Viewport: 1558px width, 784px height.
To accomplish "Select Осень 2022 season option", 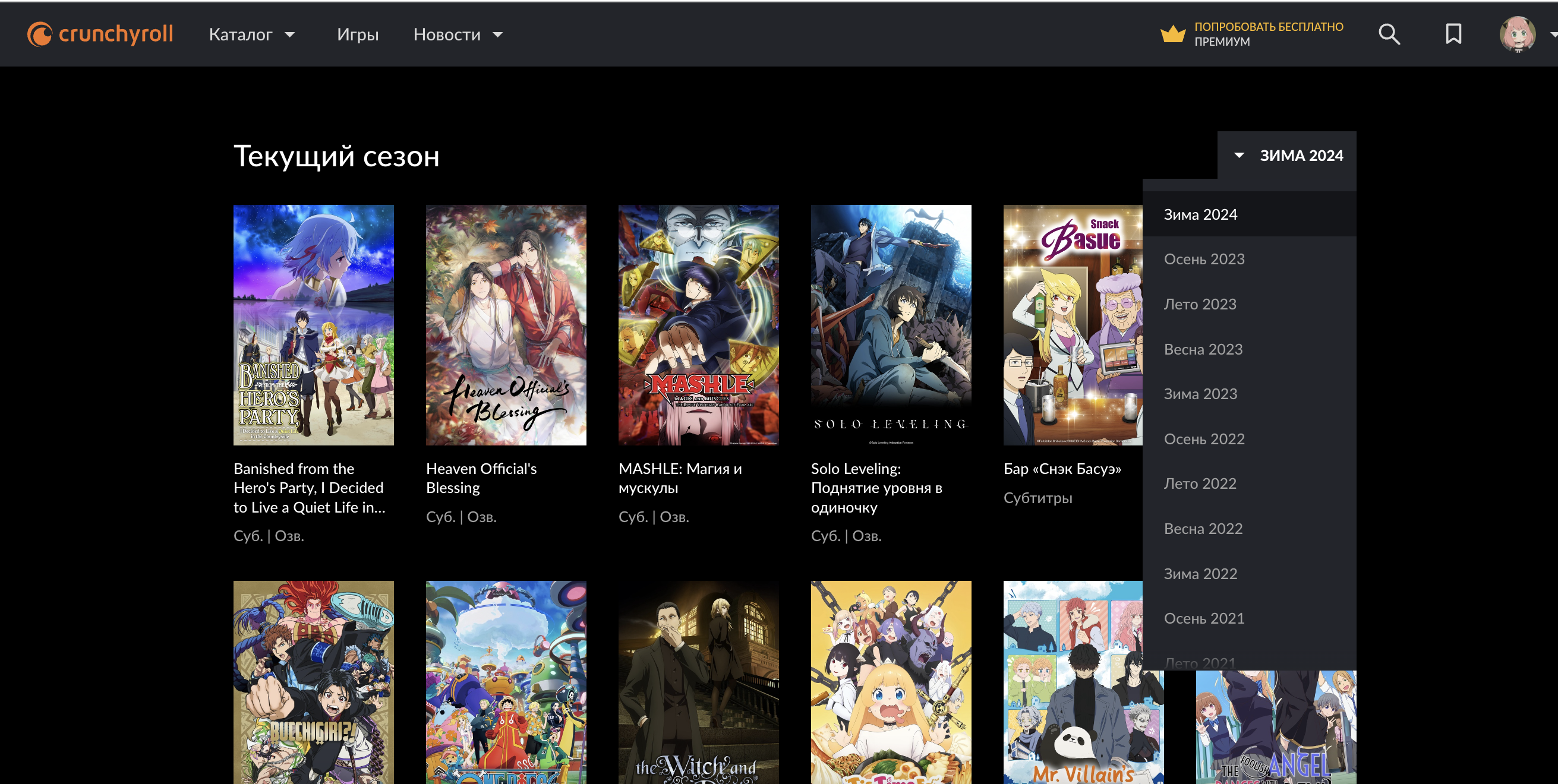I will coord(1250,439).
